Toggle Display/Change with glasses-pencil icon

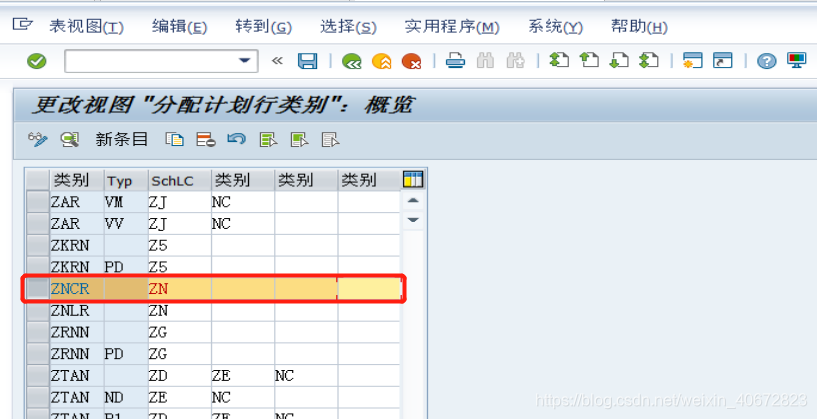38,139
